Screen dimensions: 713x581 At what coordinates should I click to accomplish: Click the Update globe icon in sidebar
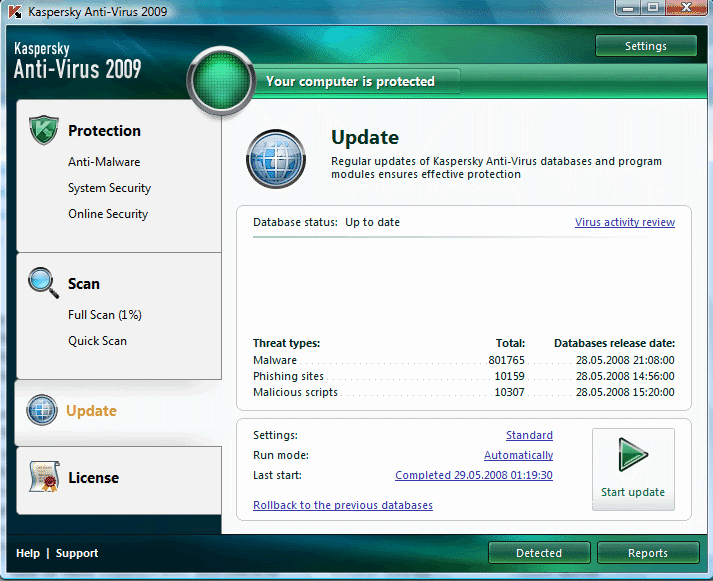pyautogui.click(x=42, y=410)
